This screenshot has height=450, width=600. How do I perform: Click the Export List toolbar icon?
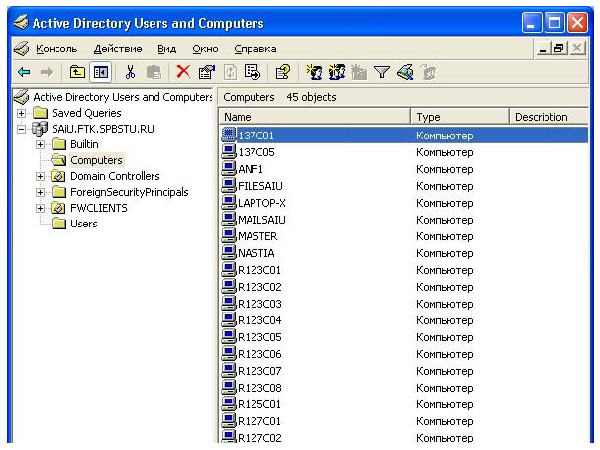[253, 72]
